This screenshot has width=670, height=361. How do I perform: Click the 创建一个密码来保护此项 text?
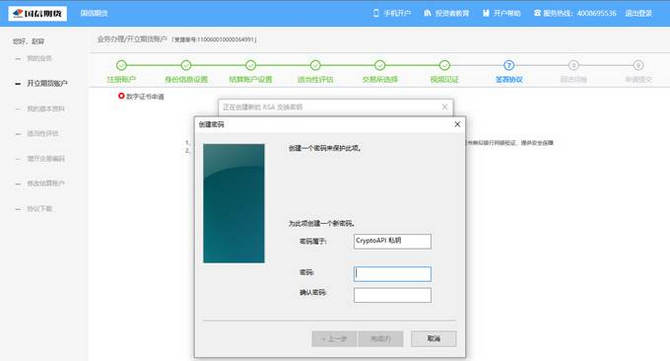tap(325, 148)
